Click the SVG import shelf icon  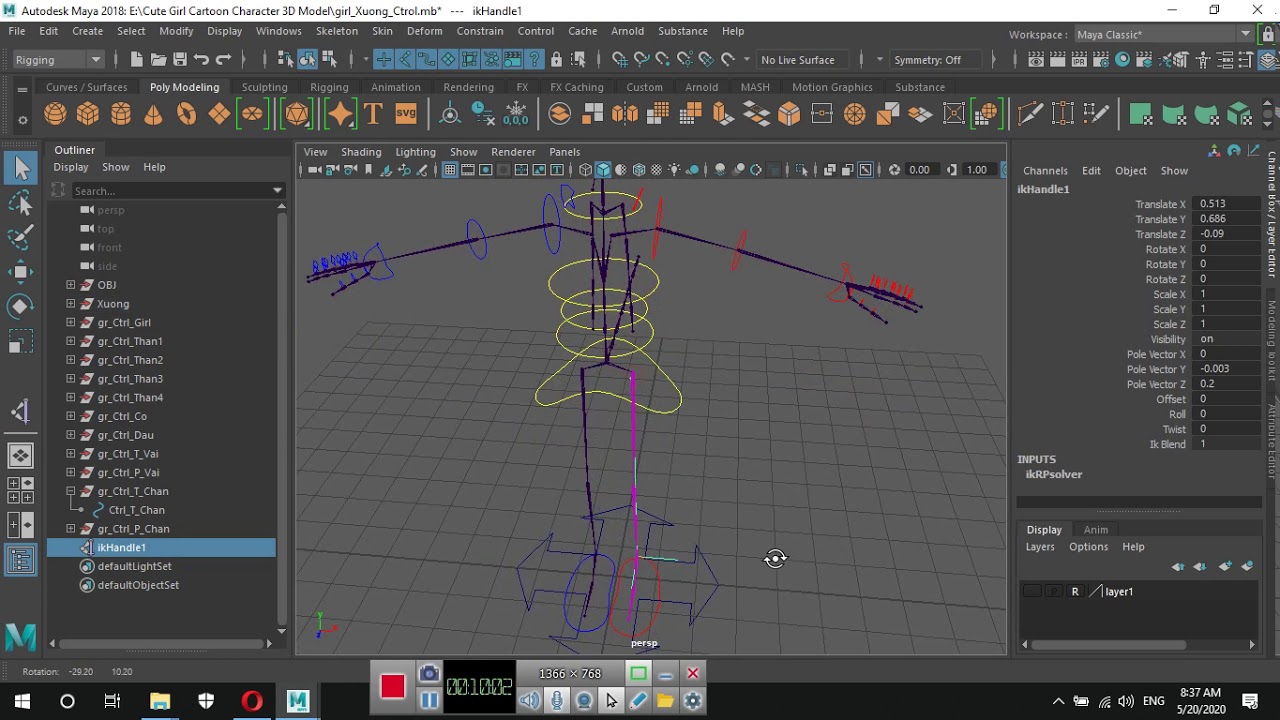click(405, 114)
